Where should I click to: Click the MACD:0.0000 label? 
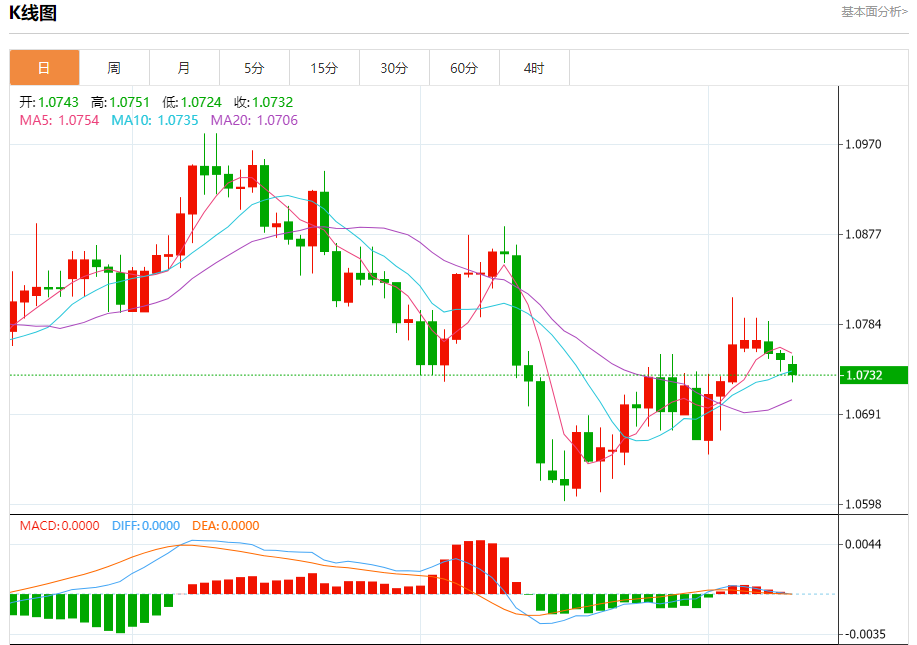60,526
